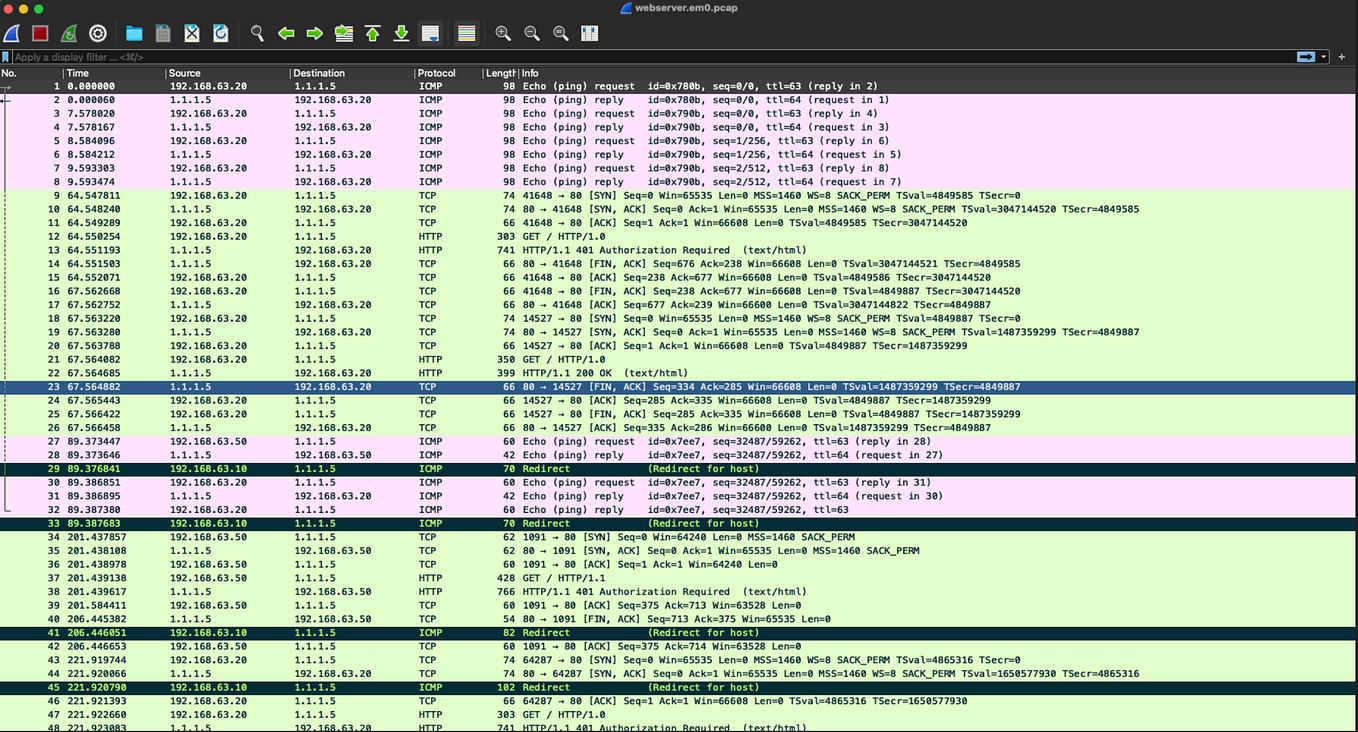Click the display filter input field
1358x732 pixels.
400,57
